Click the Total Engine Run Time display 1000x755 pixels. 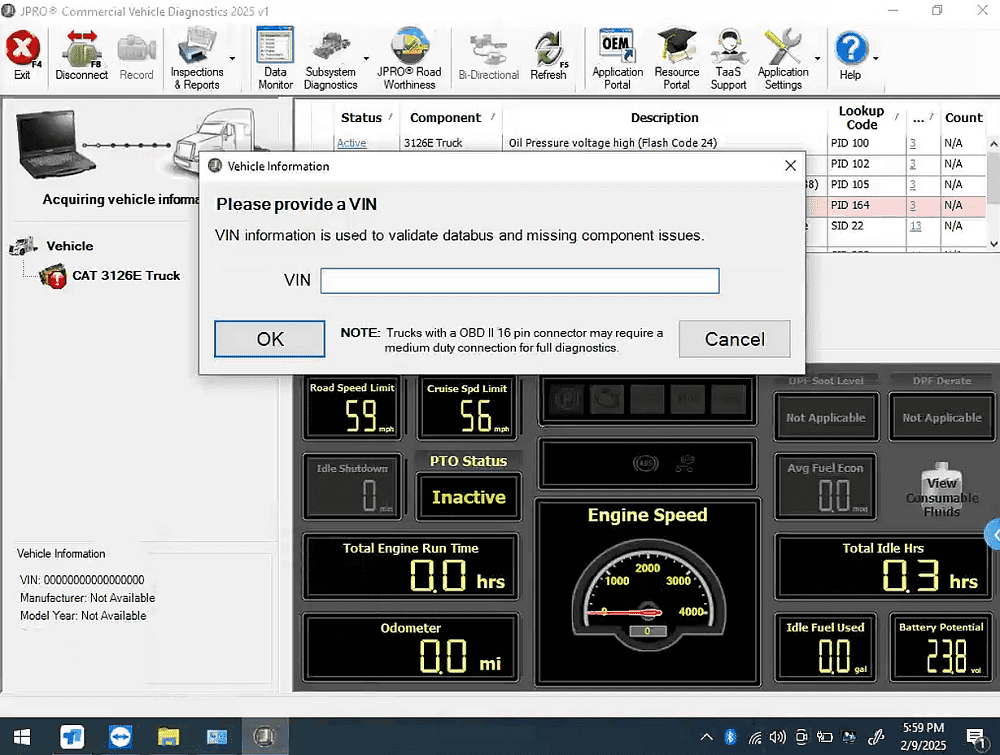pyautogui.click(x=410, y=568)
